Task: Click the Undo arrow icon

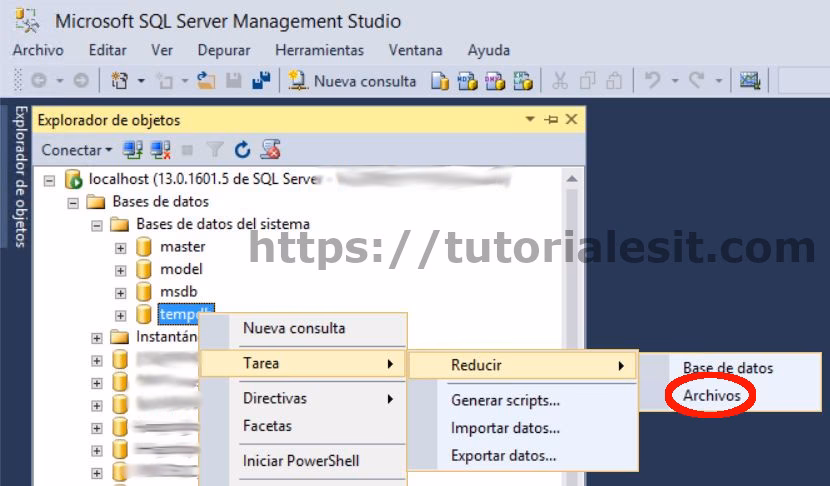Action: tap(652, 81)
